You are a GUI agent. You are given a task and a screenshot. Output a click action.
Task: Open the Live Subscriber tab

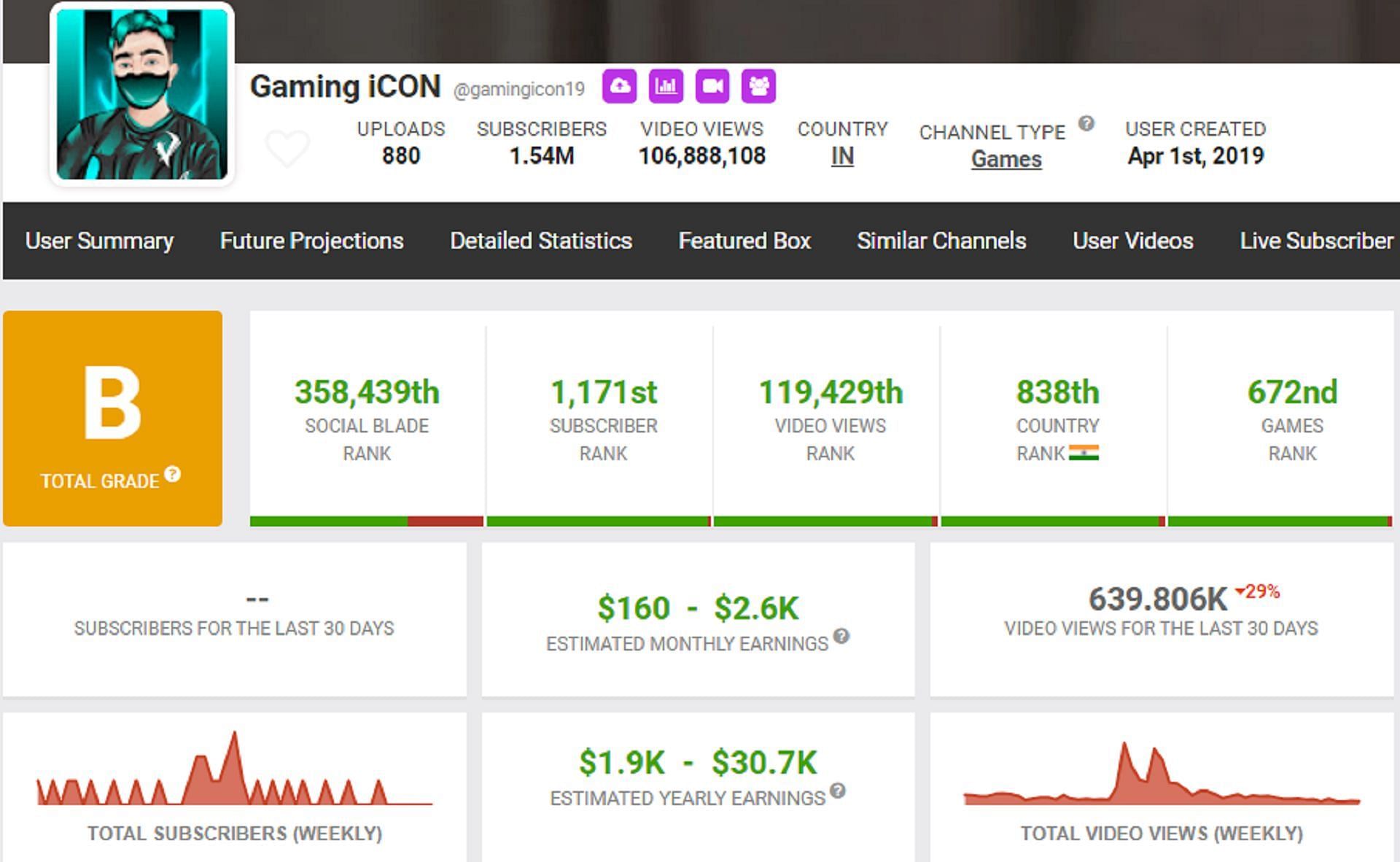(x=1317, y=241)
